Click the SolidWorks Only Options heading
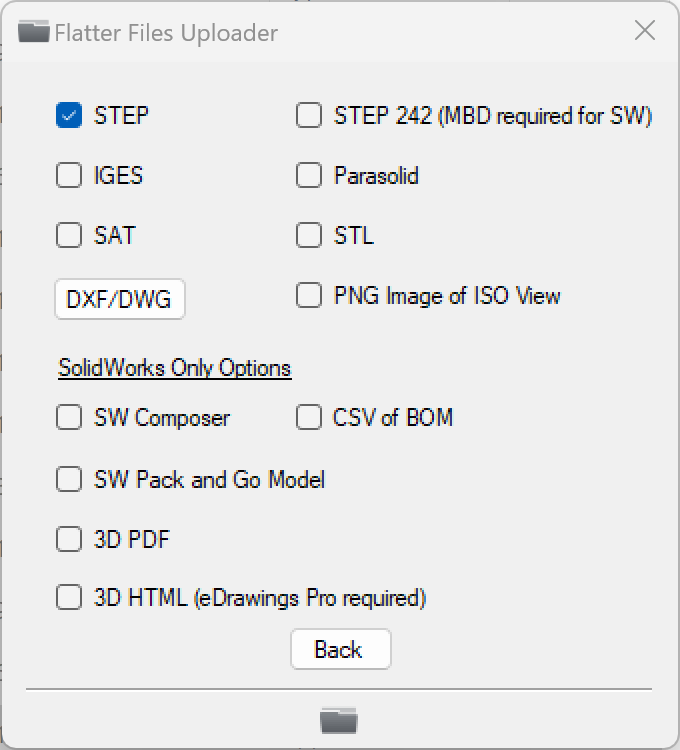Image resolution: width=680 pixels, height=750 pixels. pos(174,368)
